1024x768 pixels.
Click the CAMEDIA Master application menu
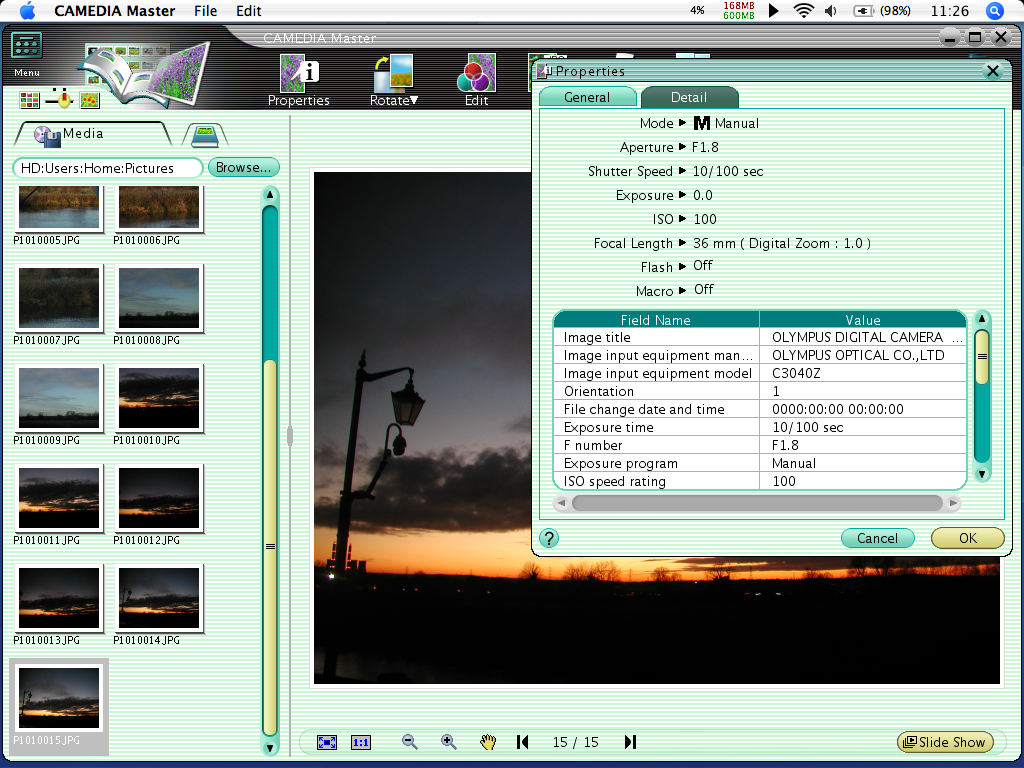(115, 11)
